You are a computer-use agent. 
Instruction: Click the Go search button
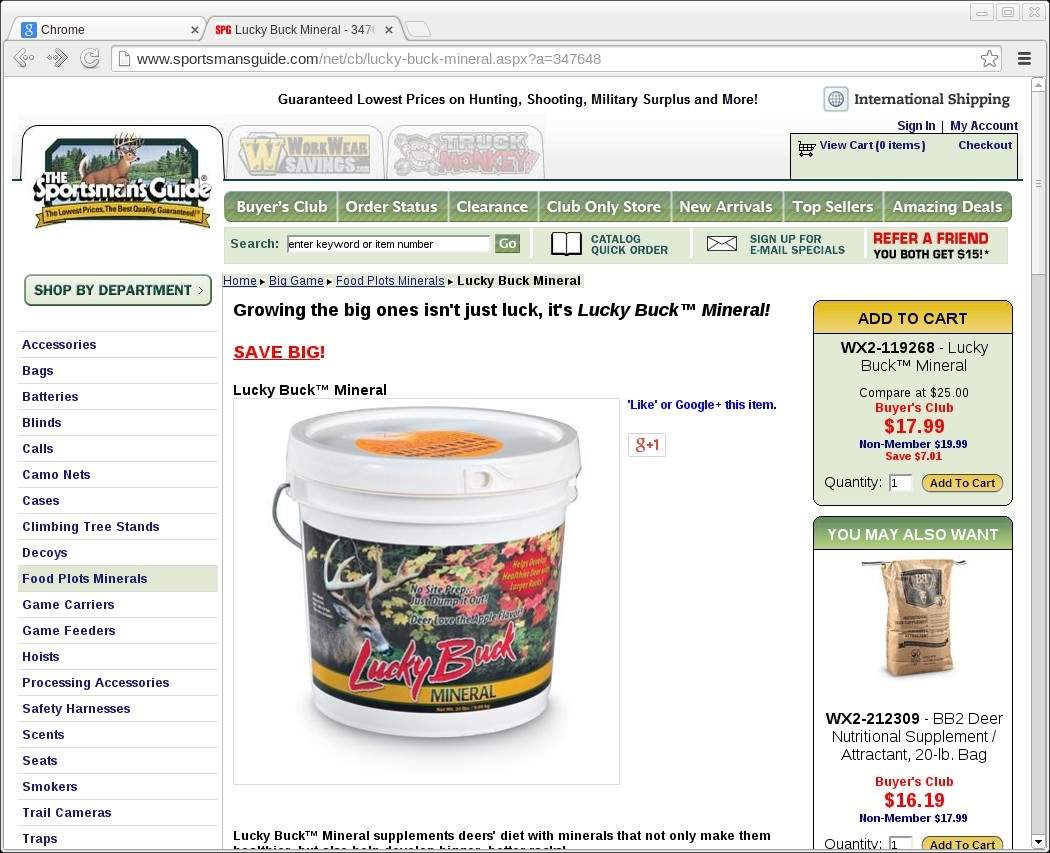click(x=507, y=244)
